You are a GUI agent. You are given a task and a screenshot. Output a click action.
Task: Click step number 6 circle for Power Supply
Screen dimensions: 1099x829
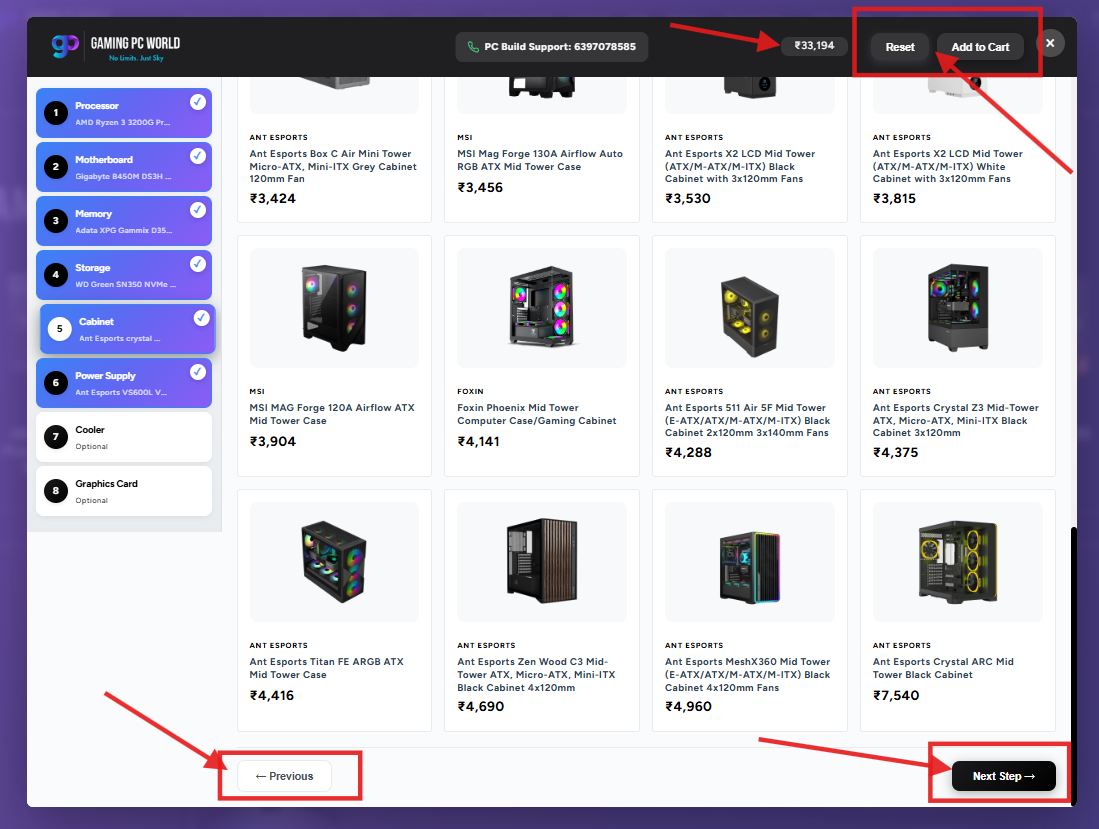56,383
